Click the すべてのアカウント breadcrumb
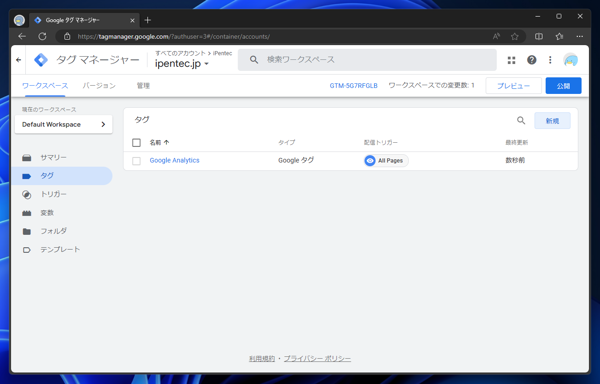The width and height of the screenshot is (600, 384). tap(180, 53)
